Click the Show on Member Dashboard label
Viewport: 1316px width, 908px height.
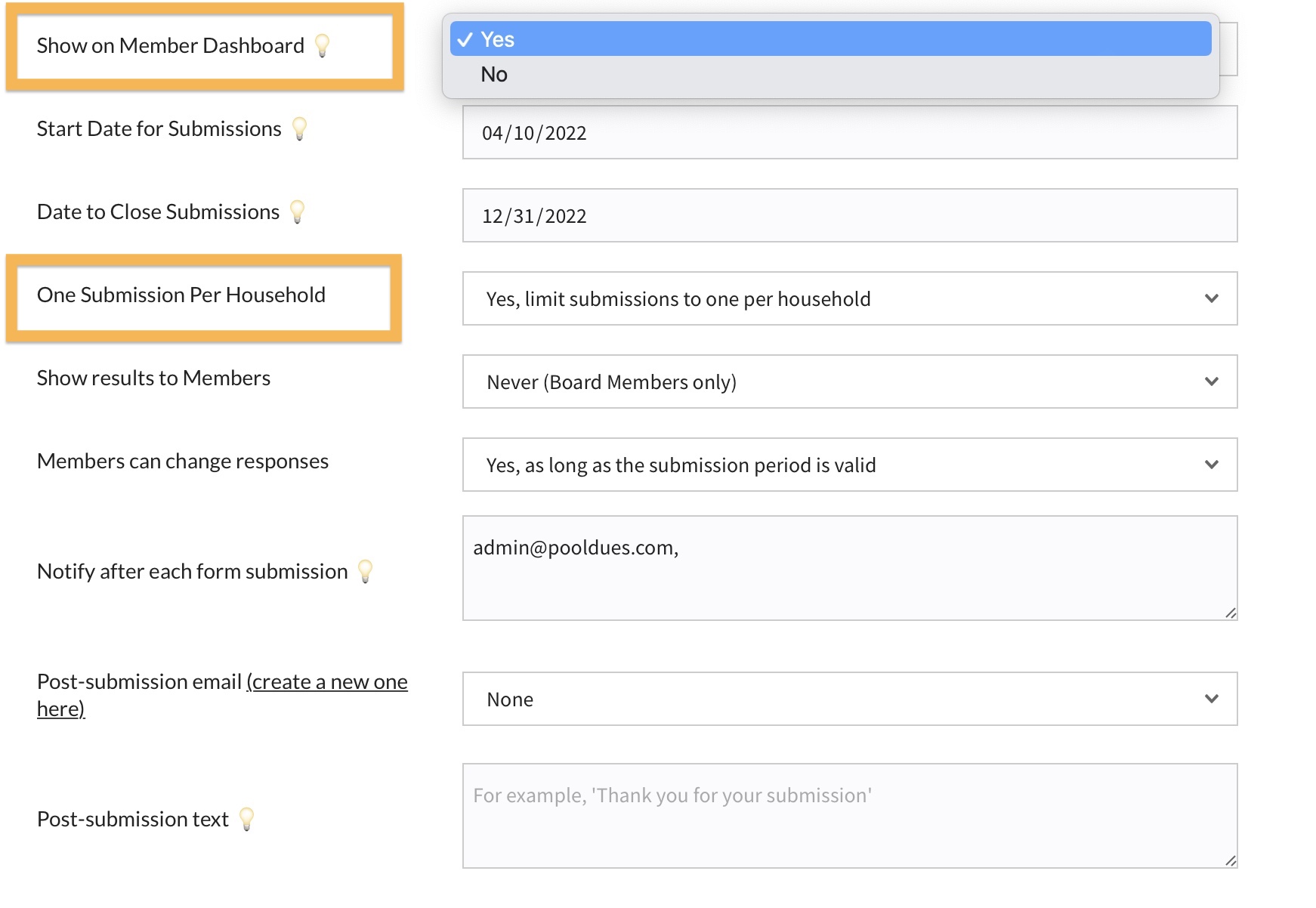coord(171,46)
